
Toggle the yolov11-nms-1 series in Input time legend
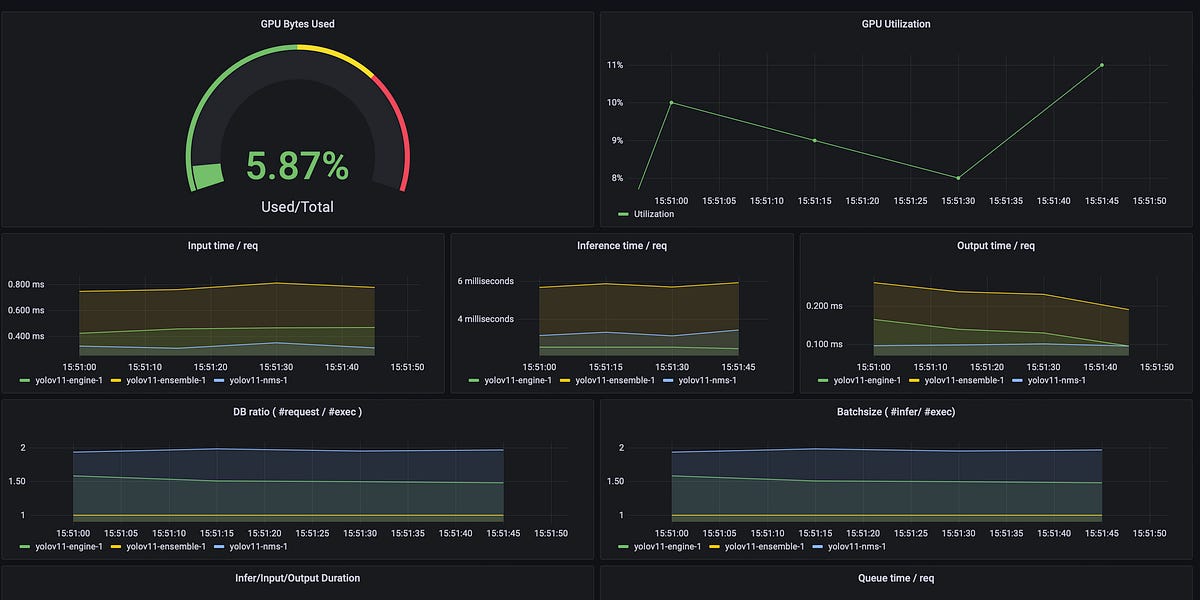[256, 380]
